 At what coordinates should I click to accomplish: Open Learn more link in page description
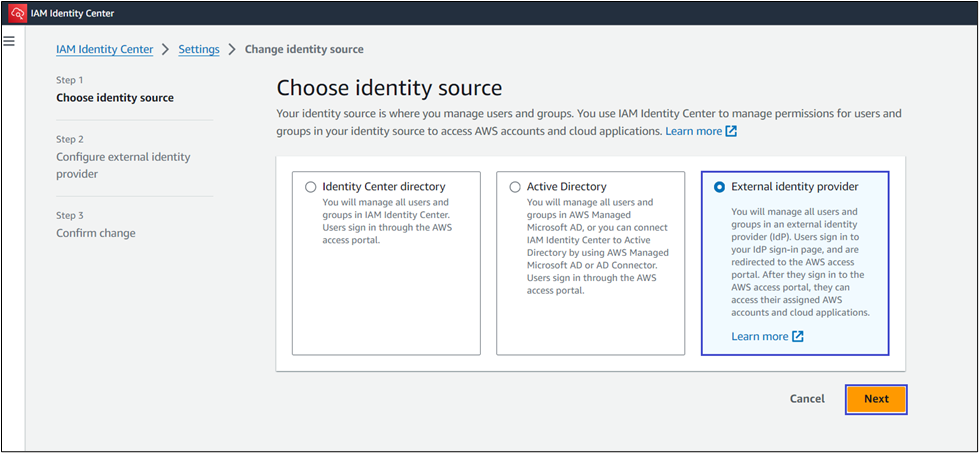[x=693, y=131]
